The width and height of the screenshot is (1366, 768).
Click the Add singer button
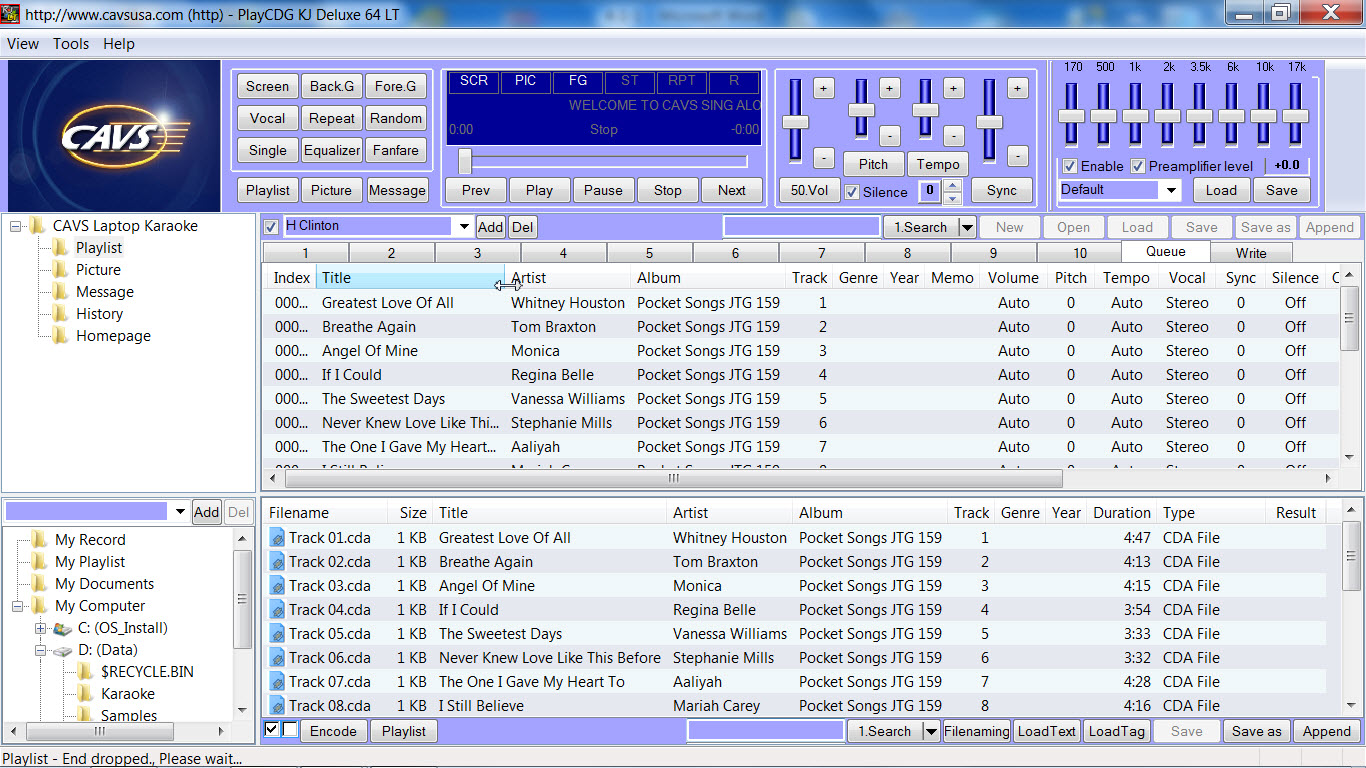pyautogui.click(x=490, y=227)
